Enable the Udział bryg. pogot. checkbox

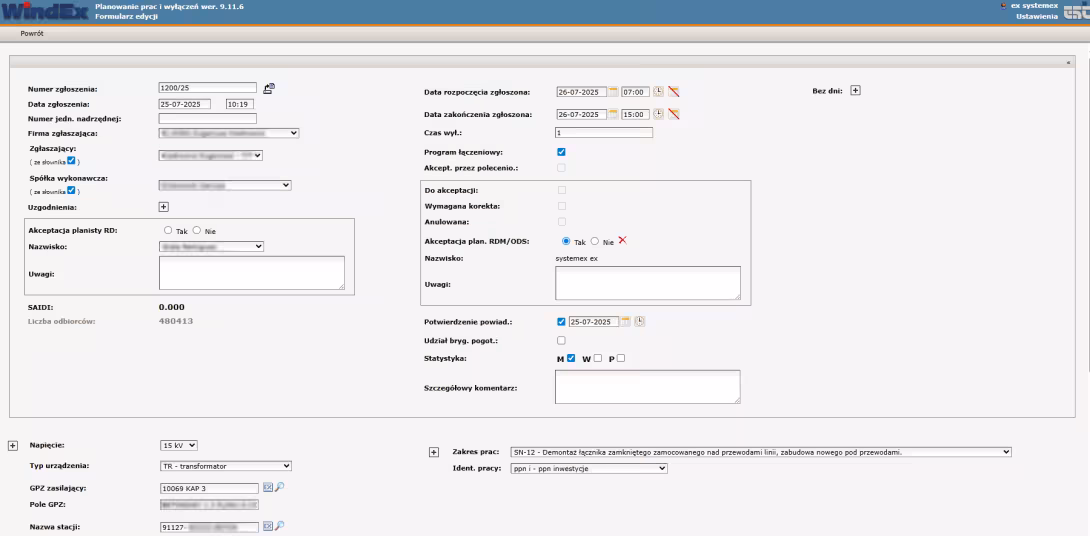pos(561,341)
